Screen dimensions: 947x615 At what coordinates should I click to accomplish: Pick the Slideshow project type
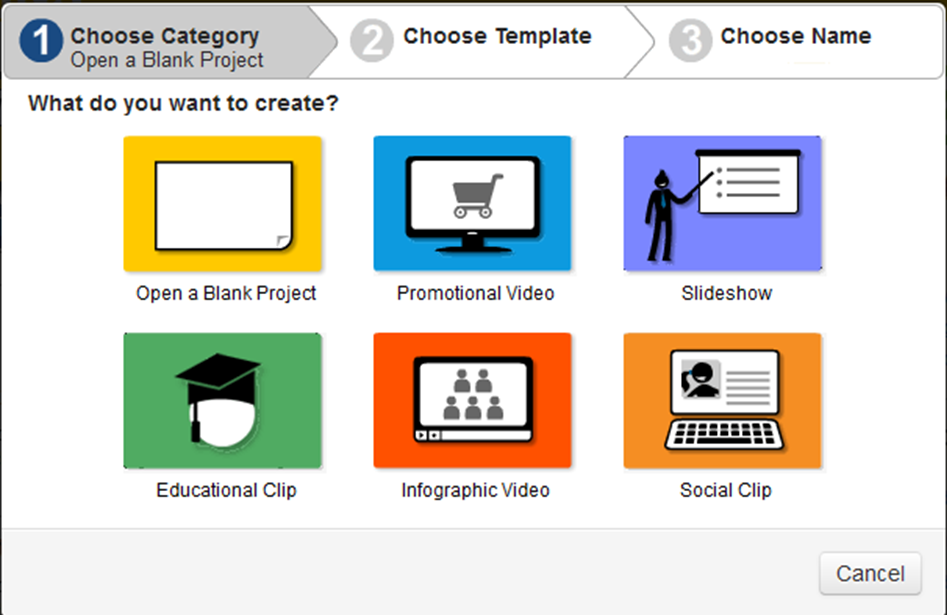tap(722, 202)
